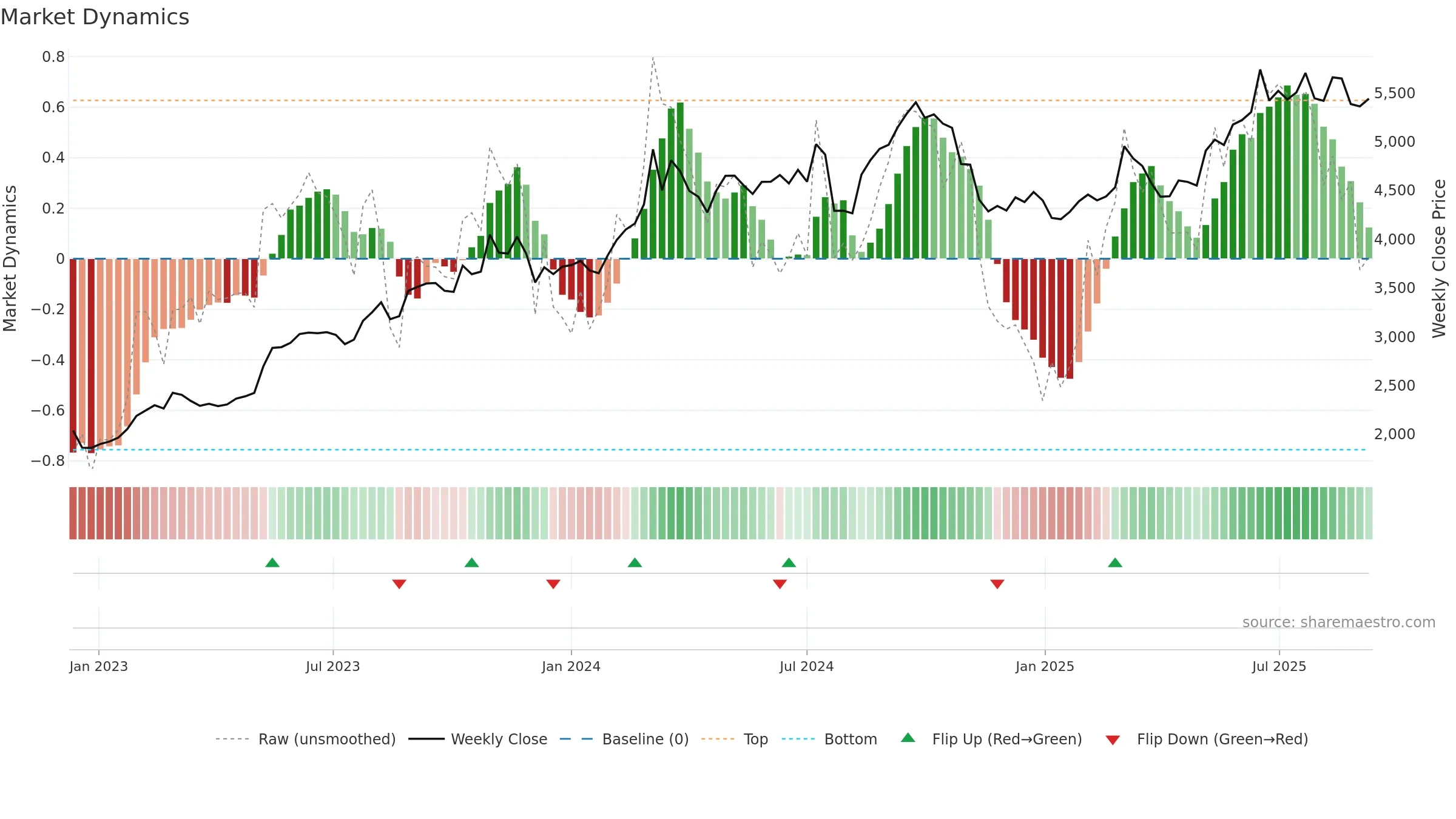This screenshot has width=1456, height=819.
Task: Click the 0.6 left axis tick label
Action: pyautogui.click(x=53, y=107)
